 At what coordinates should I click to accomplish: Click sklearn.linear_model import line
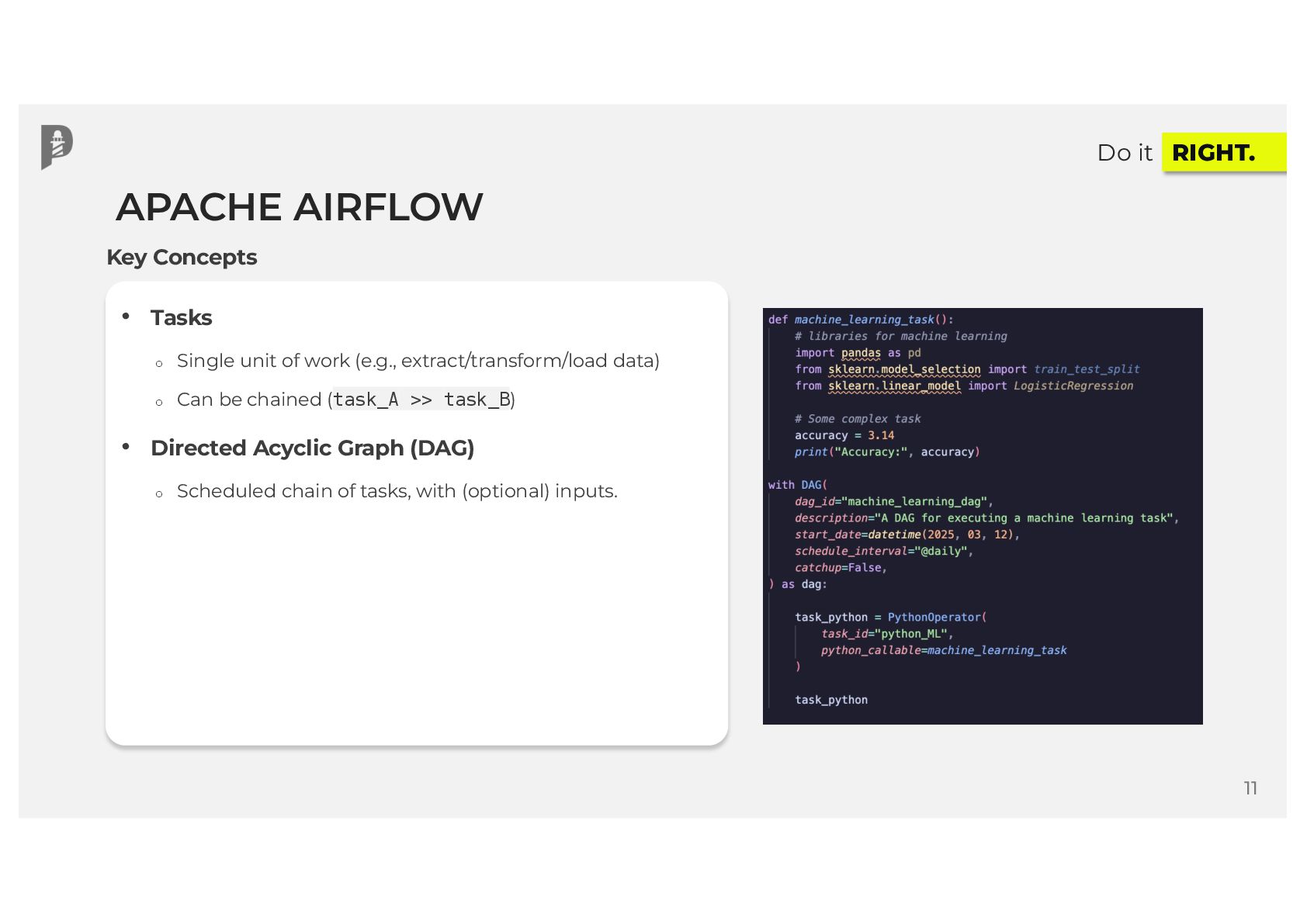pyautogui.click(x=964, y=386)
